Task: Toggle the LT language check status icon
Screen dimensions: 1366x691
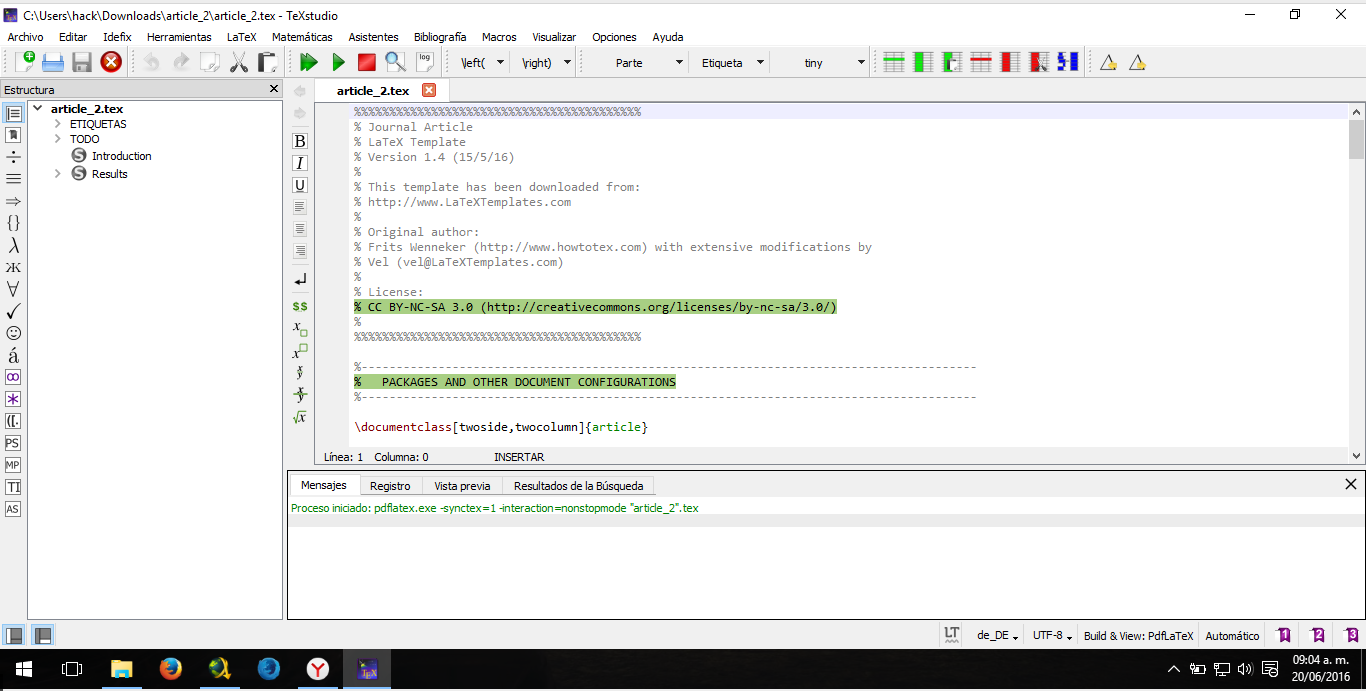Action: 951,635
